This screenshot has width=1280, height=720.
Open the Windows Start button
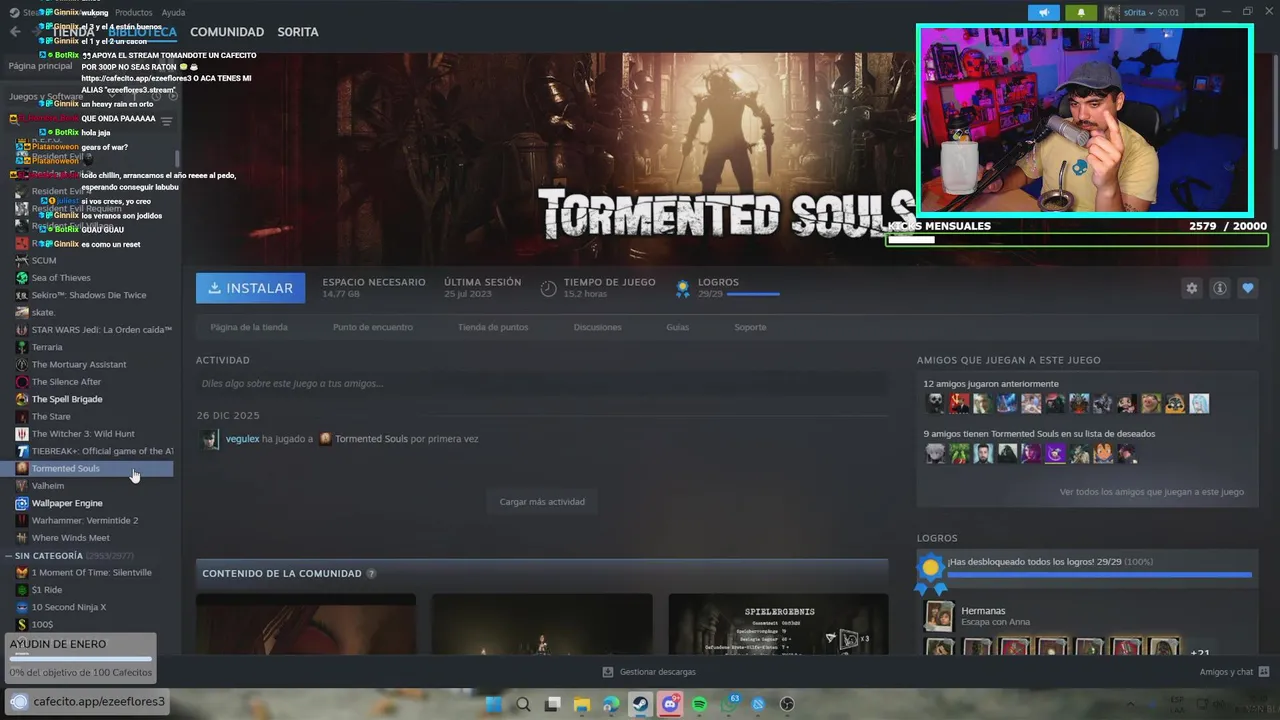(493, 704)
